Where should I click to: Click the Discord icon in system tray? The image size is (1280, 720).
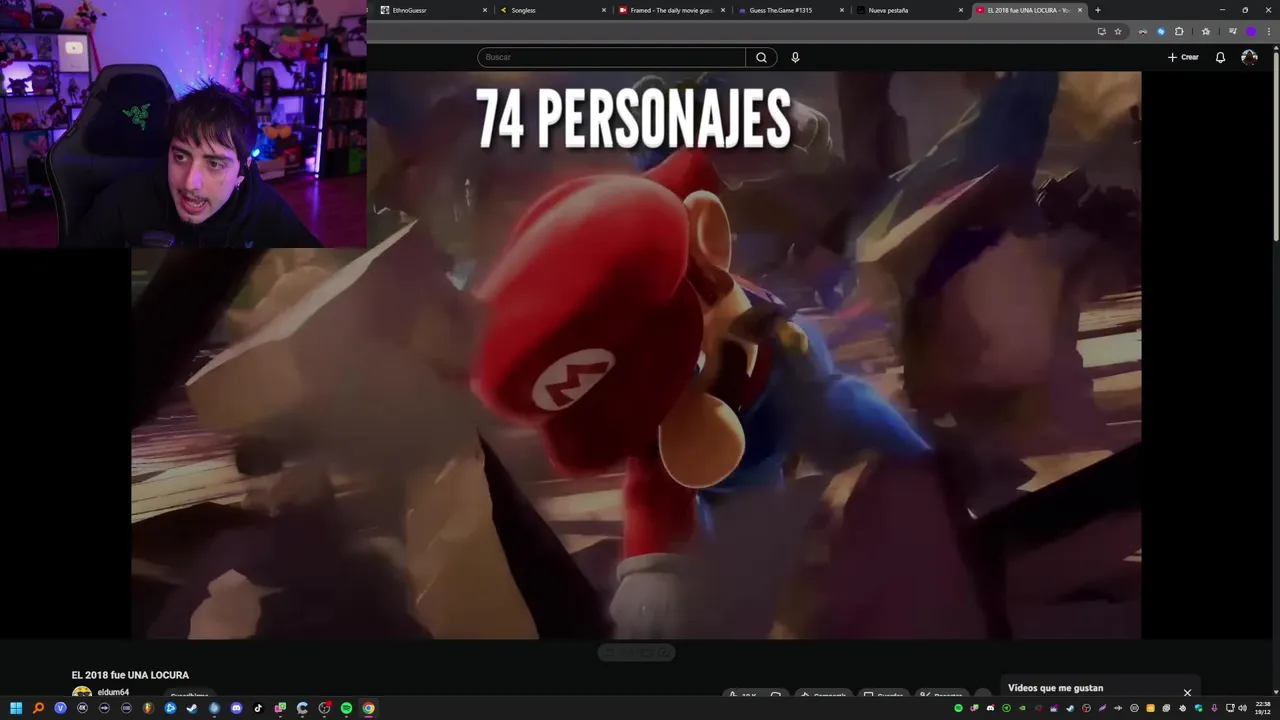coord(990,708)
